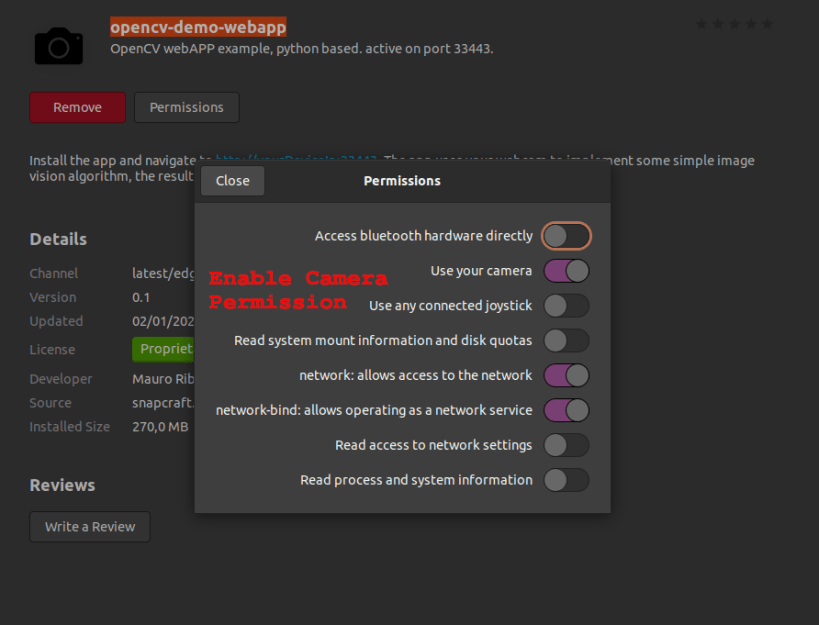
Task: Disable the Use your camera switch
Action: [566, 271]
